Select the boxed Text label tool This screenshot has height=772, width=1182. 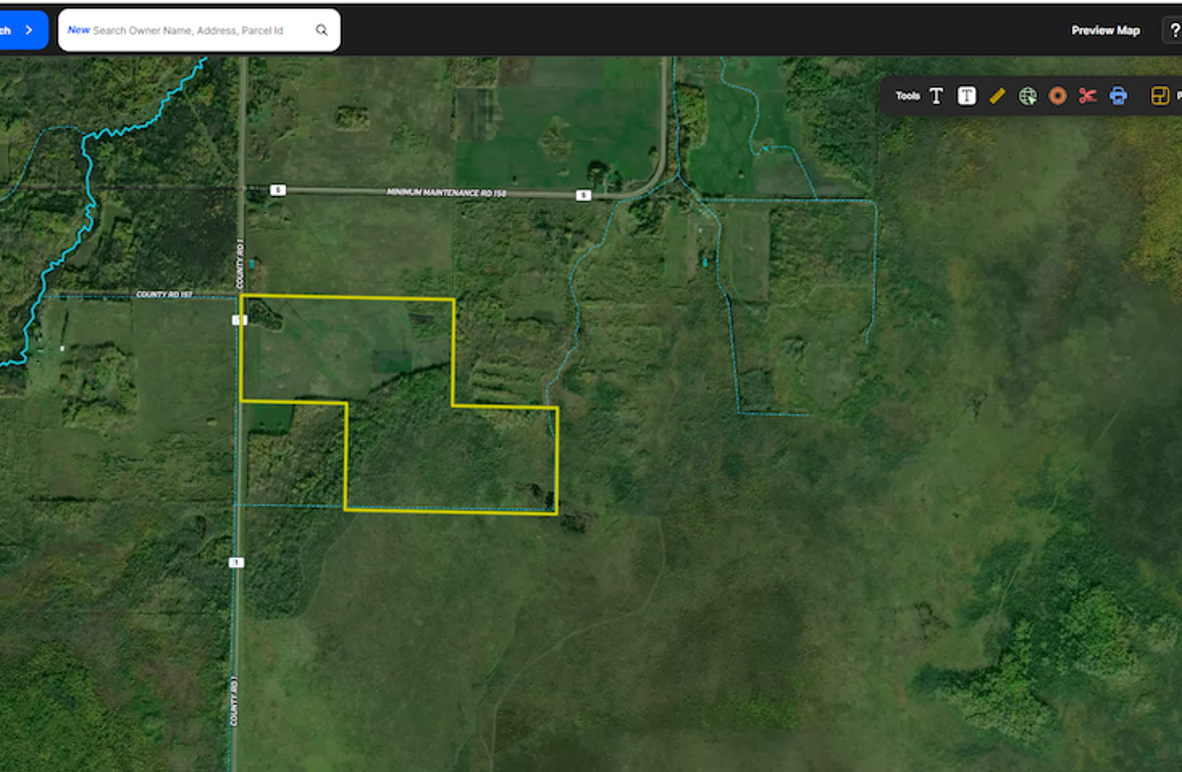(966, 96)
